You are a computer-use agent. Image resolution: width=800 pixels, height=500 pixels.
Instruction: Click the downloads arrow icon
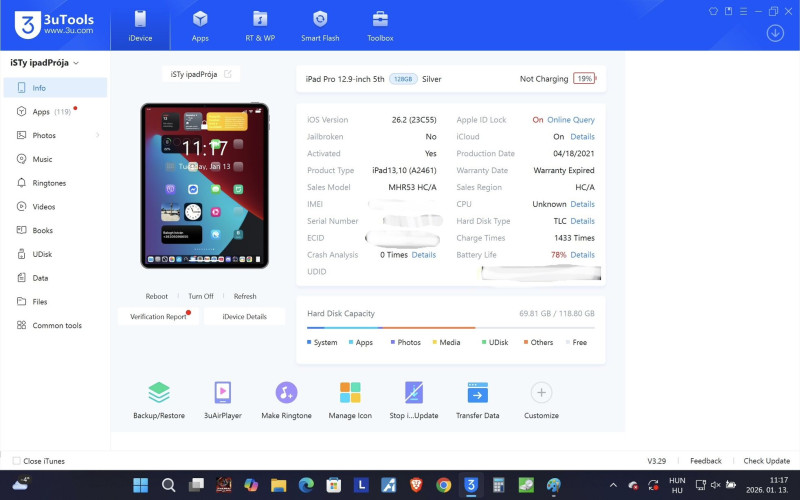[x=775, y=33]
